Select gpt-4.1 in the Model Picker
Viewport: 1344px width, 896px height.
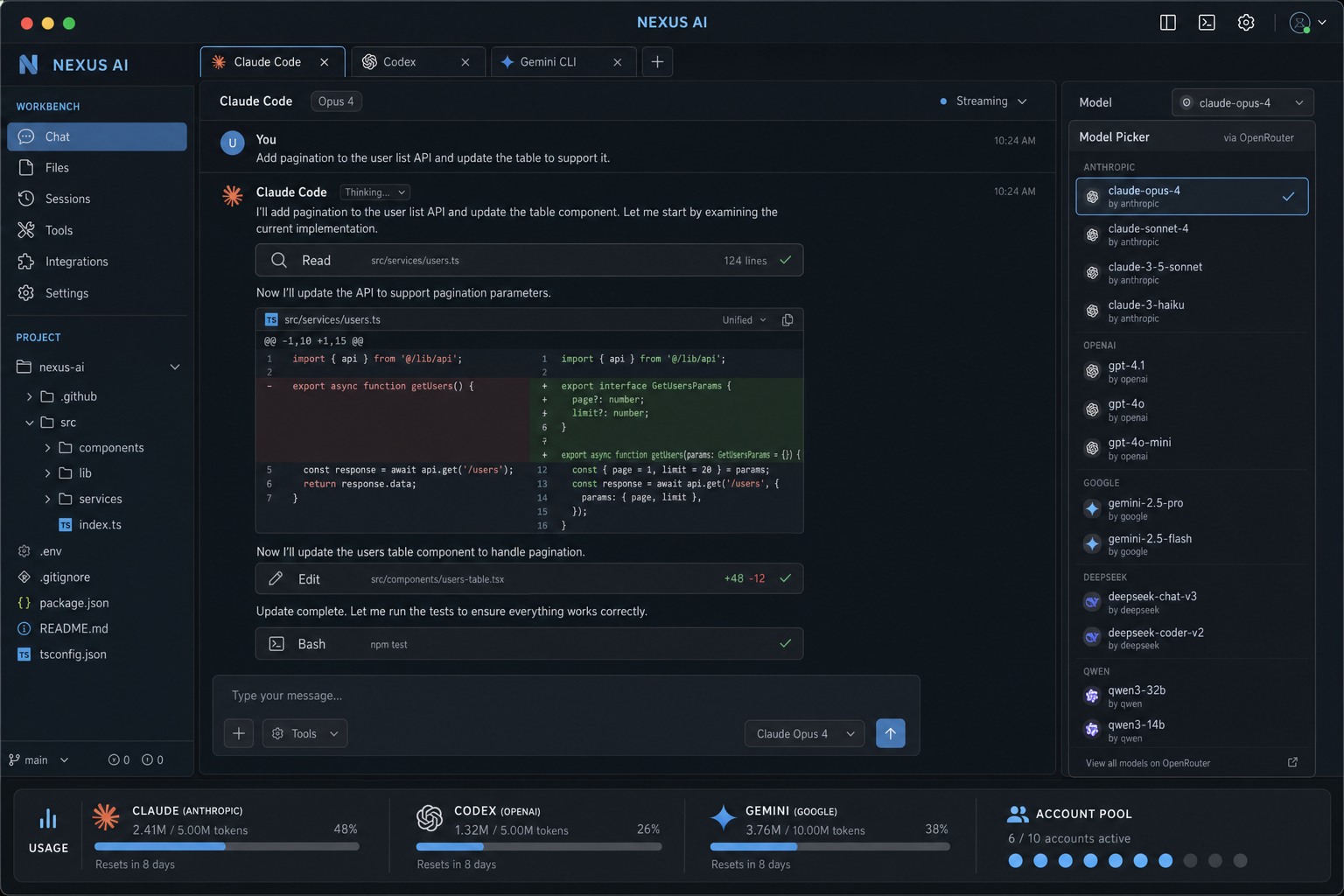(x=1192, y=372)
